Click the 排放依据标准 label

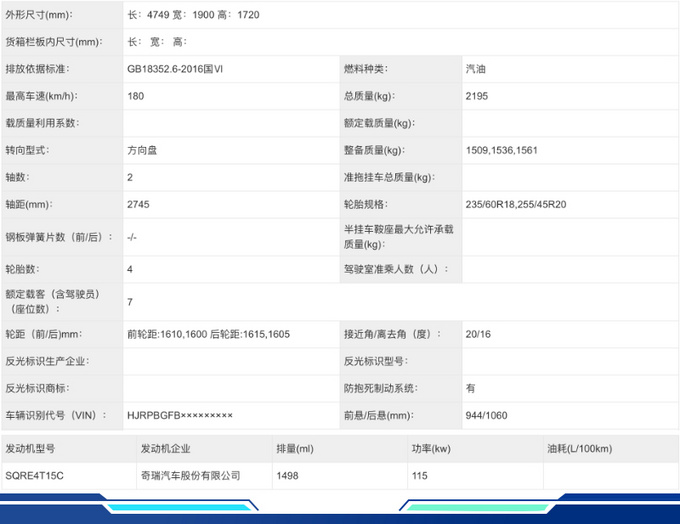tap(37, 69)
